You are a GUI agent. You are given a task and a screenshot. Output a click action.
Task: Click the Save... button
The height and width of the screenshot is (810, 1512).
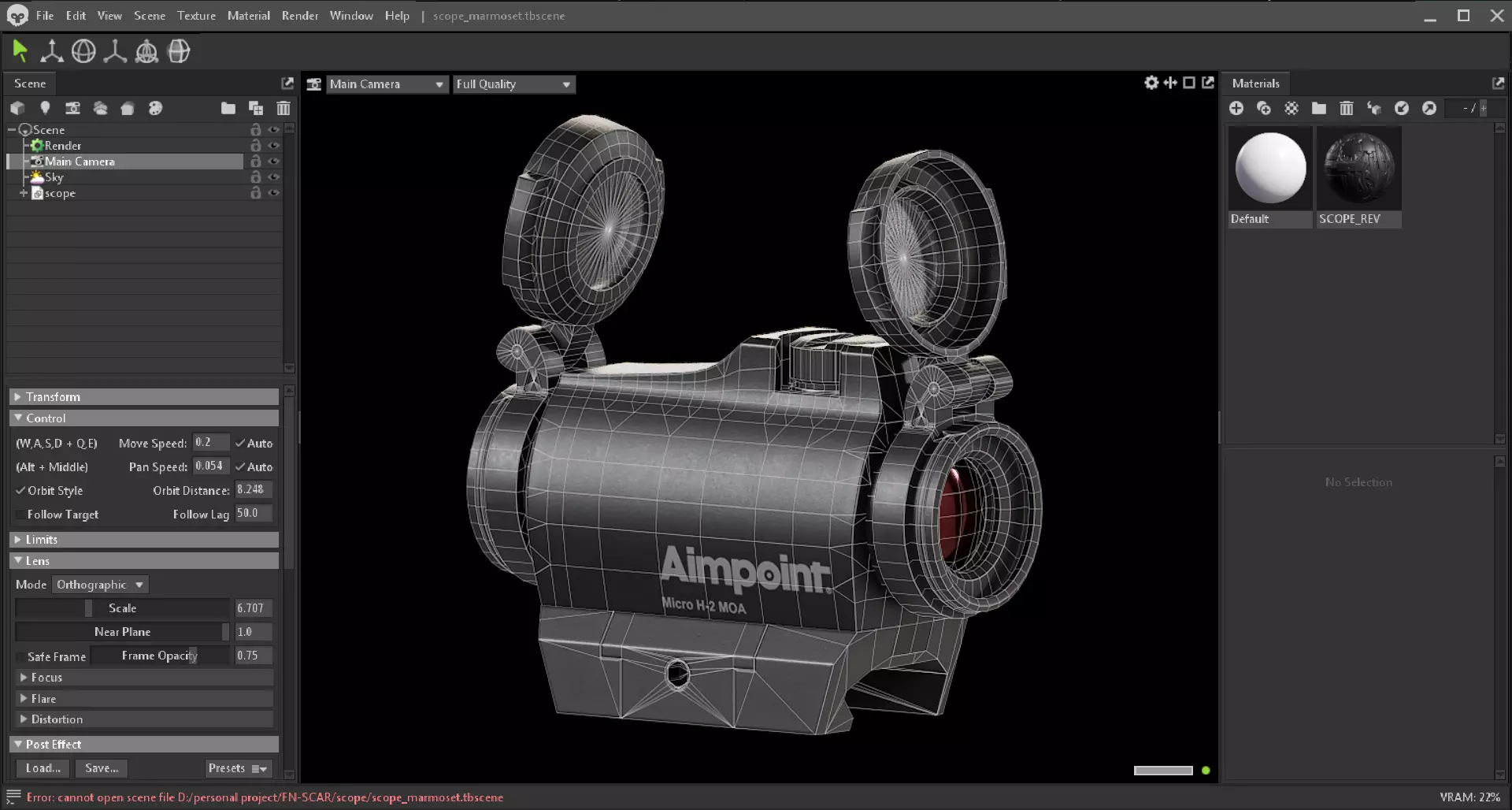102,768
